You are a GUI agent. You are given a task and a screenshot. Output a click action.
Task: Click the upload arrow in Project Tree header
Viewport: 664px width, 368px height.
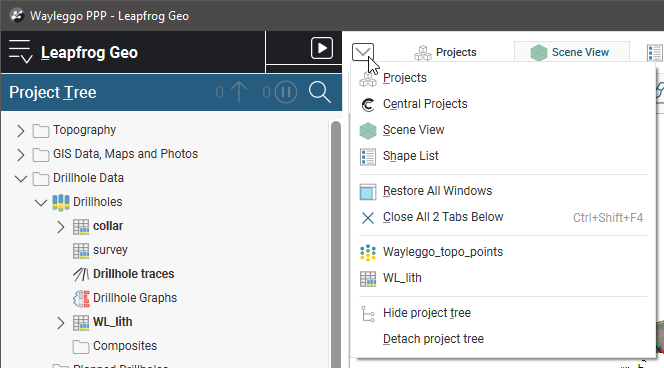[x=239, y=92]
